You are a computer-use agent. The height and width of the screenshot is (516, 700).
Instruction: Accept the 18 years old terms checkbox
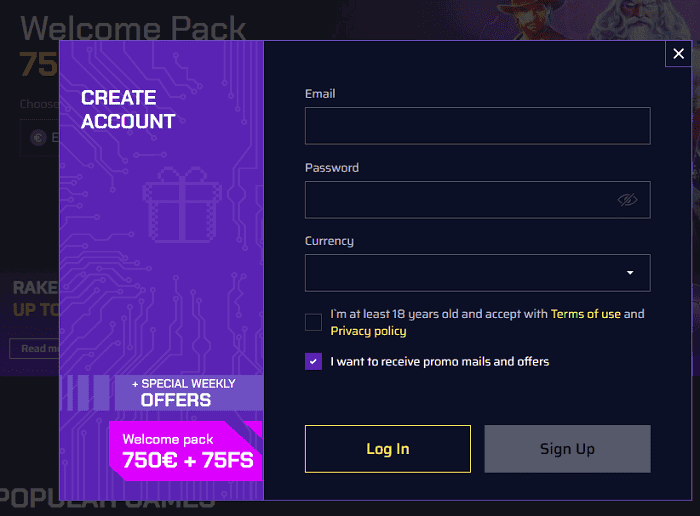point(314,322)
